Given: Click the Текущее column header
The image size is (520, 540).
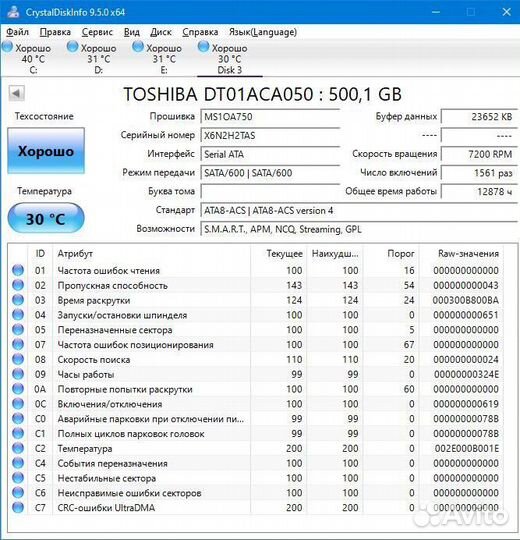Looking at the screenshot, I should pos(284,254).
